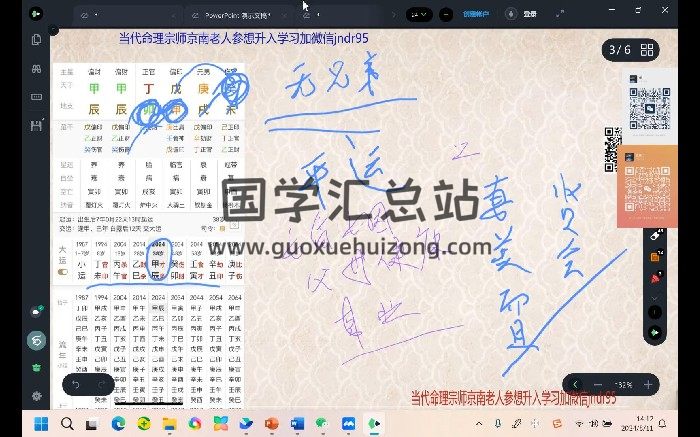Toggle the 大运 小运 switch in chart

coord(62,272)
